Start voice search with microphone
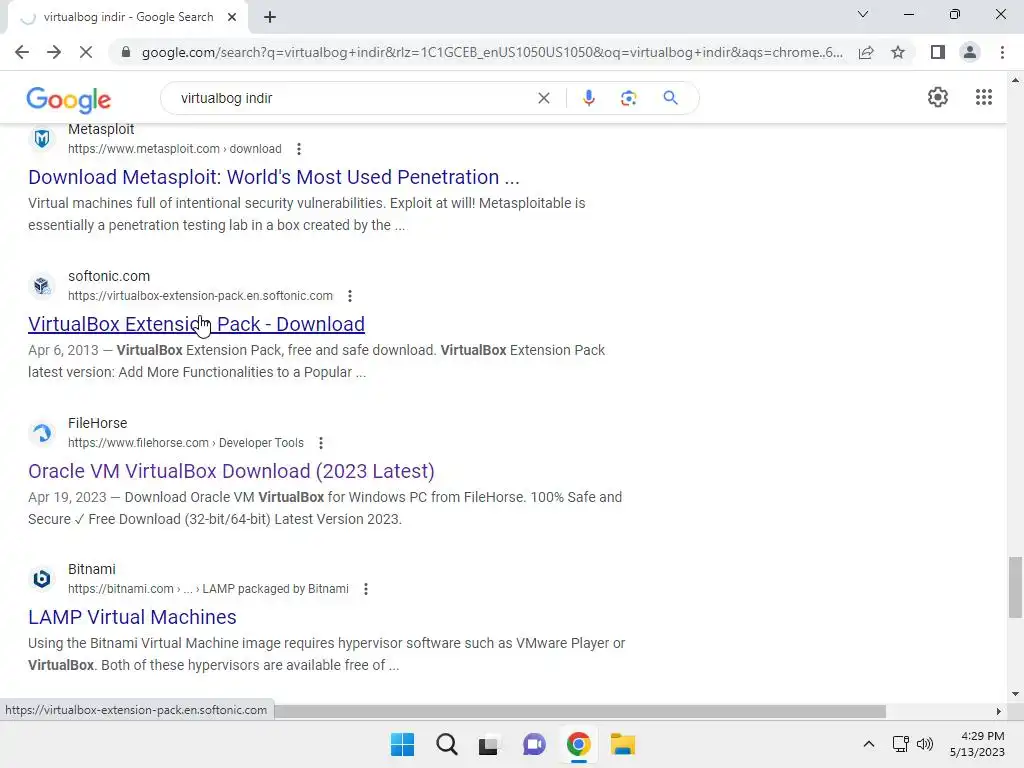1024x768 pixels. [588, 98]
